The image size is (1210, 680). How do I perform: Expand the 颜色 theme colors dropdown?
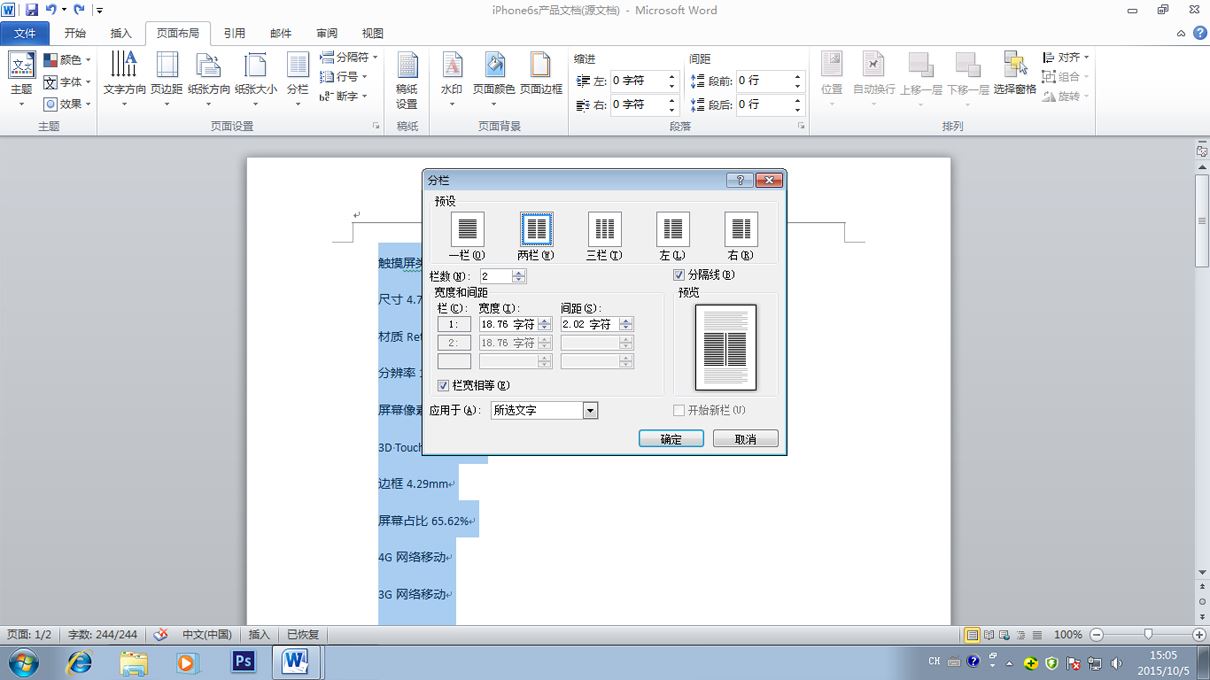pyautogui.click(x=68, y=61)
